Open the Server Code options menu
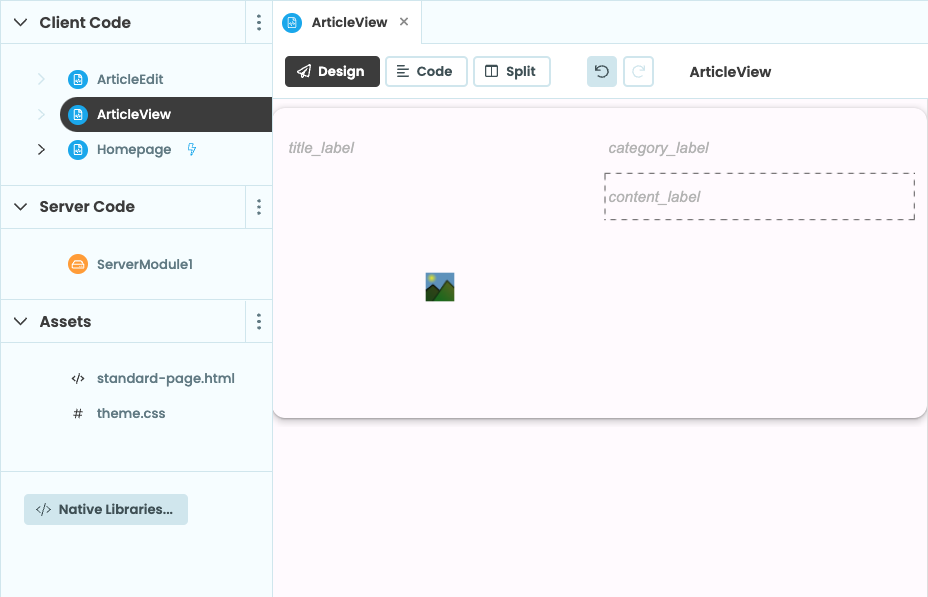 click(x=259, y=206)
